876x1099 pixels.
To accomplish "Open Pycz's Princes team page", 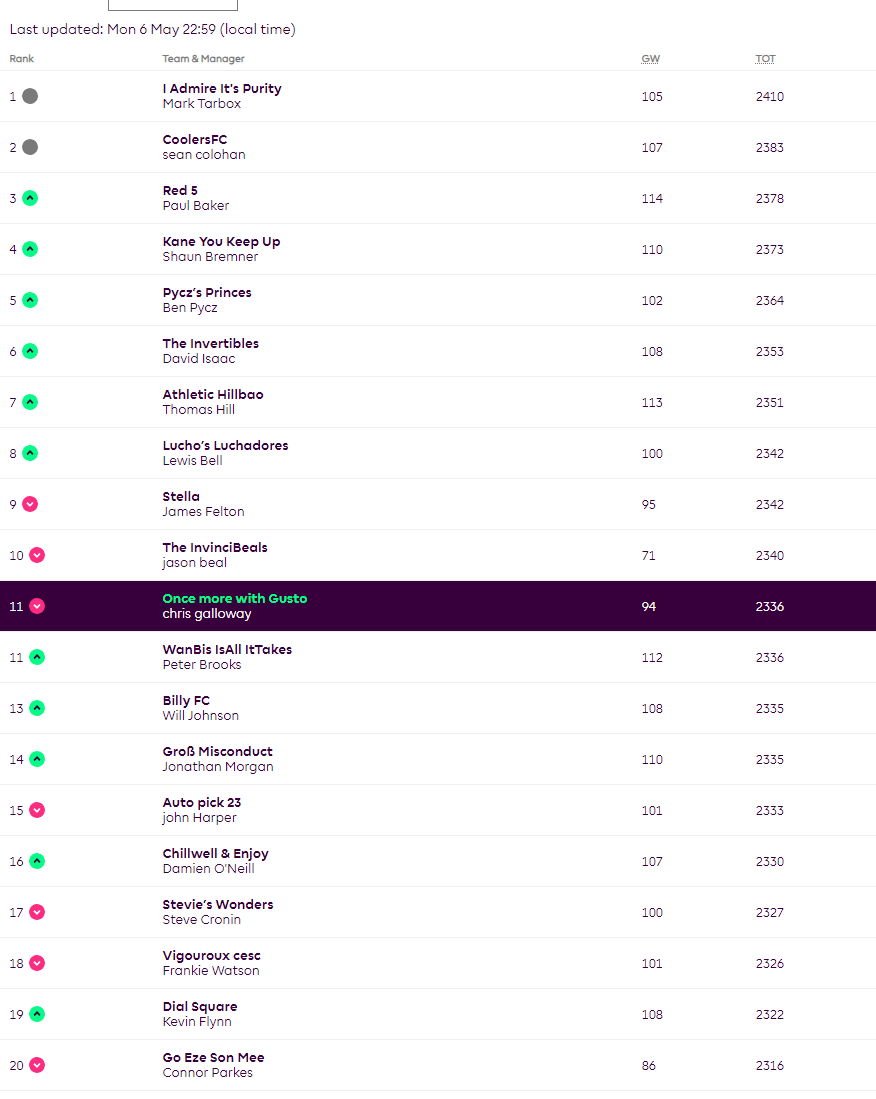I will click(x=207, y=292).
